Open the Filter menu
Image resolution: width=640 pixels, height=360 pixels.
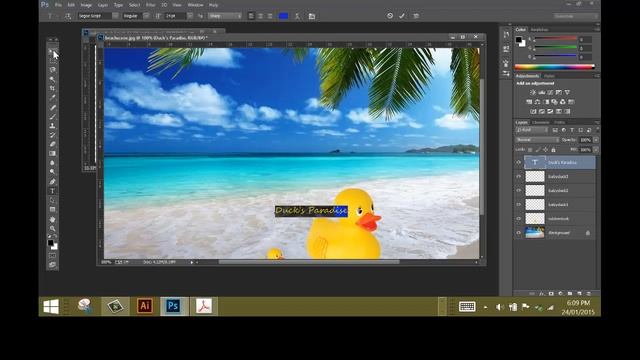click(x=151, y=5)
